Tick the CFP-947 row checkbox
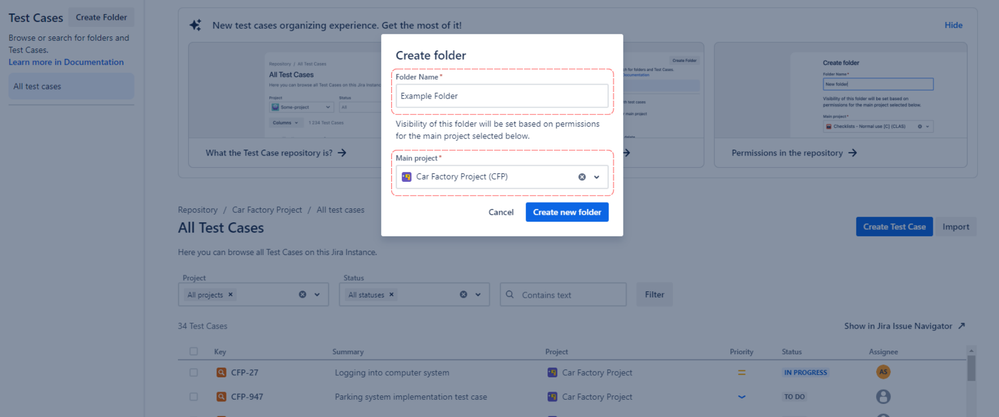Viewport: 999px width, 417px height. point(194,397)
